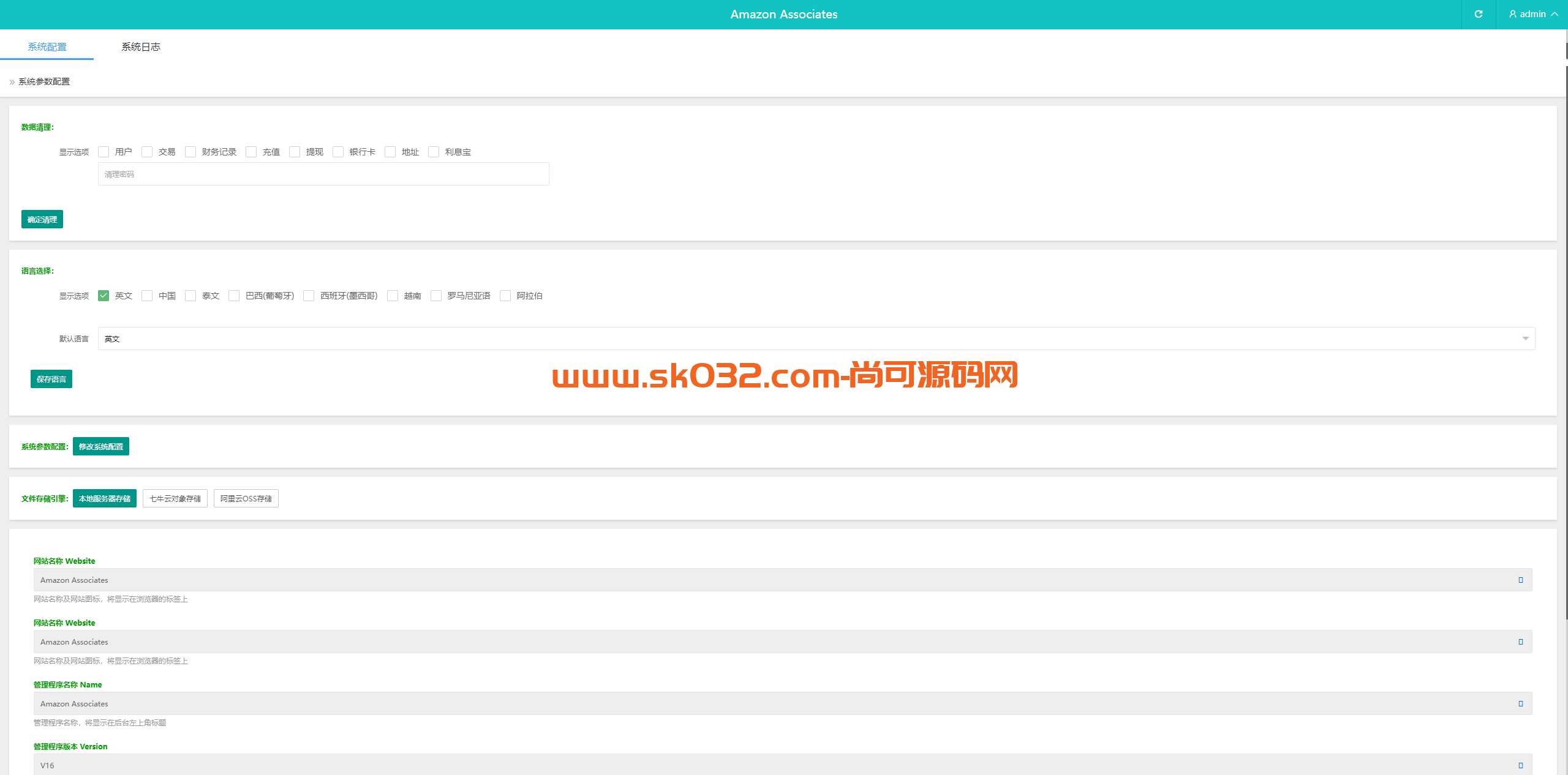Uncheck the 英文 language checkbox
This screenshot has width=1568, height=775.
coord(104,296)
